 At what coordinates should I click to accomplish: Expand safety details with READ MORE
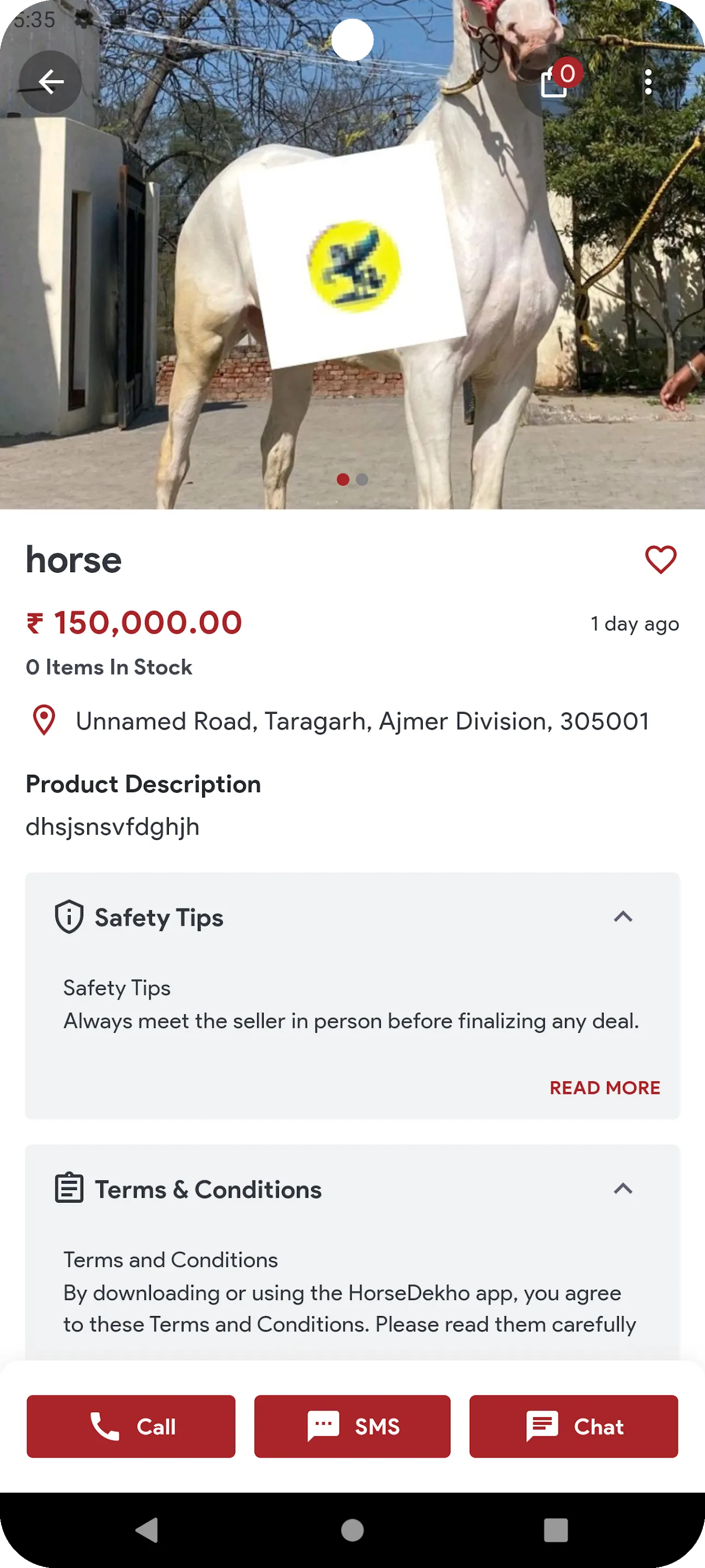(605, 1088)
